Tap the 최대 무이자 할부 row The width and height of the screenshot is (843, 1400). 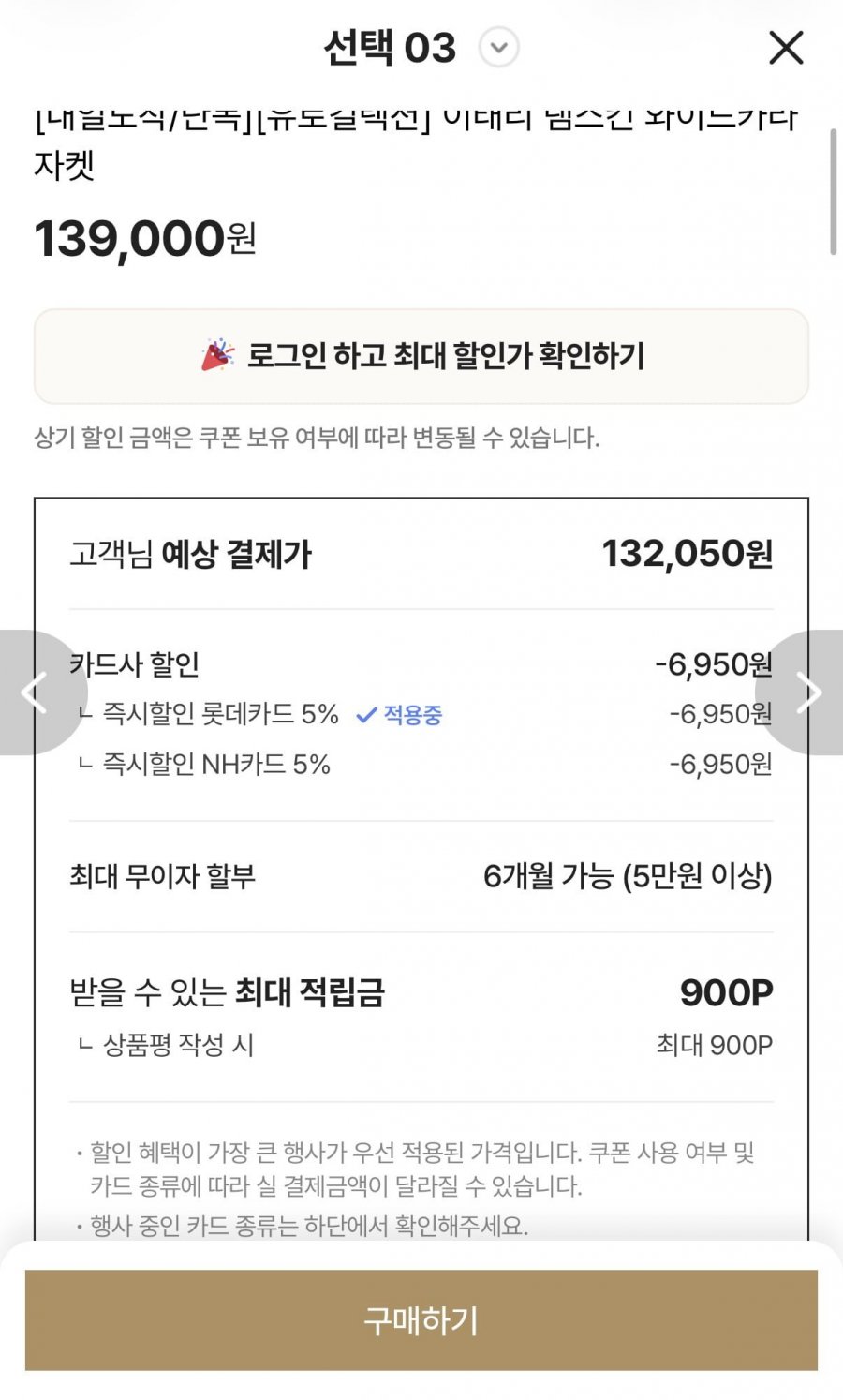pyautogui.click(x=421, y=876)
